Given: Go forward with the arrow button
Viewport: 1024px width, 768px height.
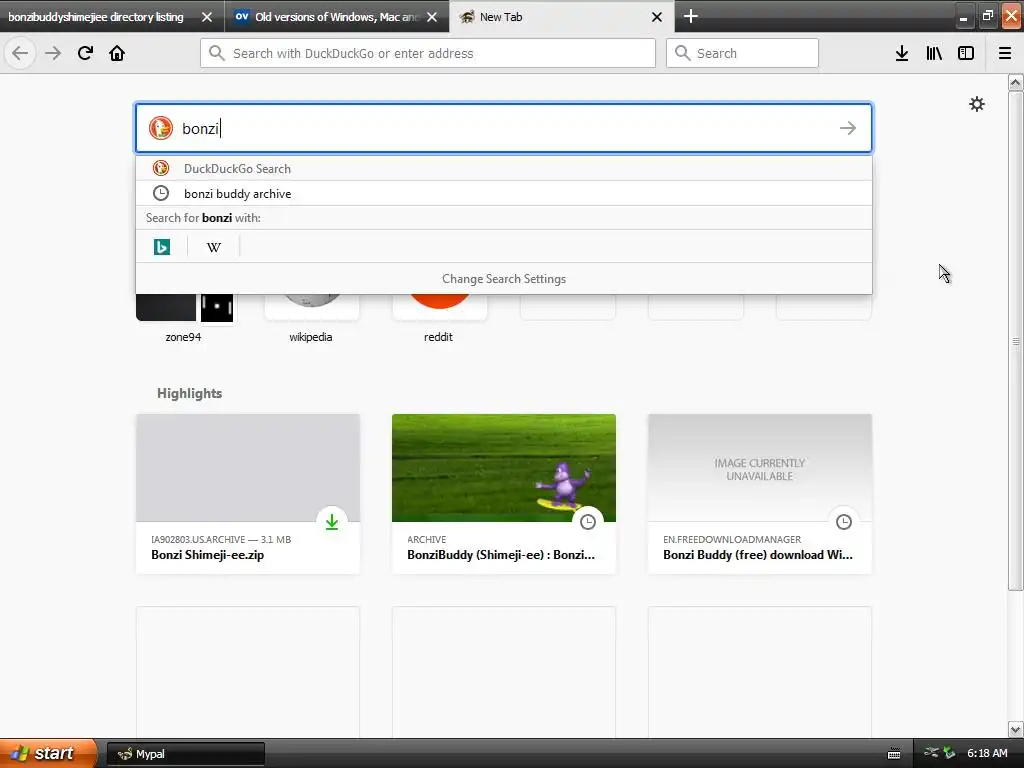Looking at the screenshot, I should (x=53, y=53).
